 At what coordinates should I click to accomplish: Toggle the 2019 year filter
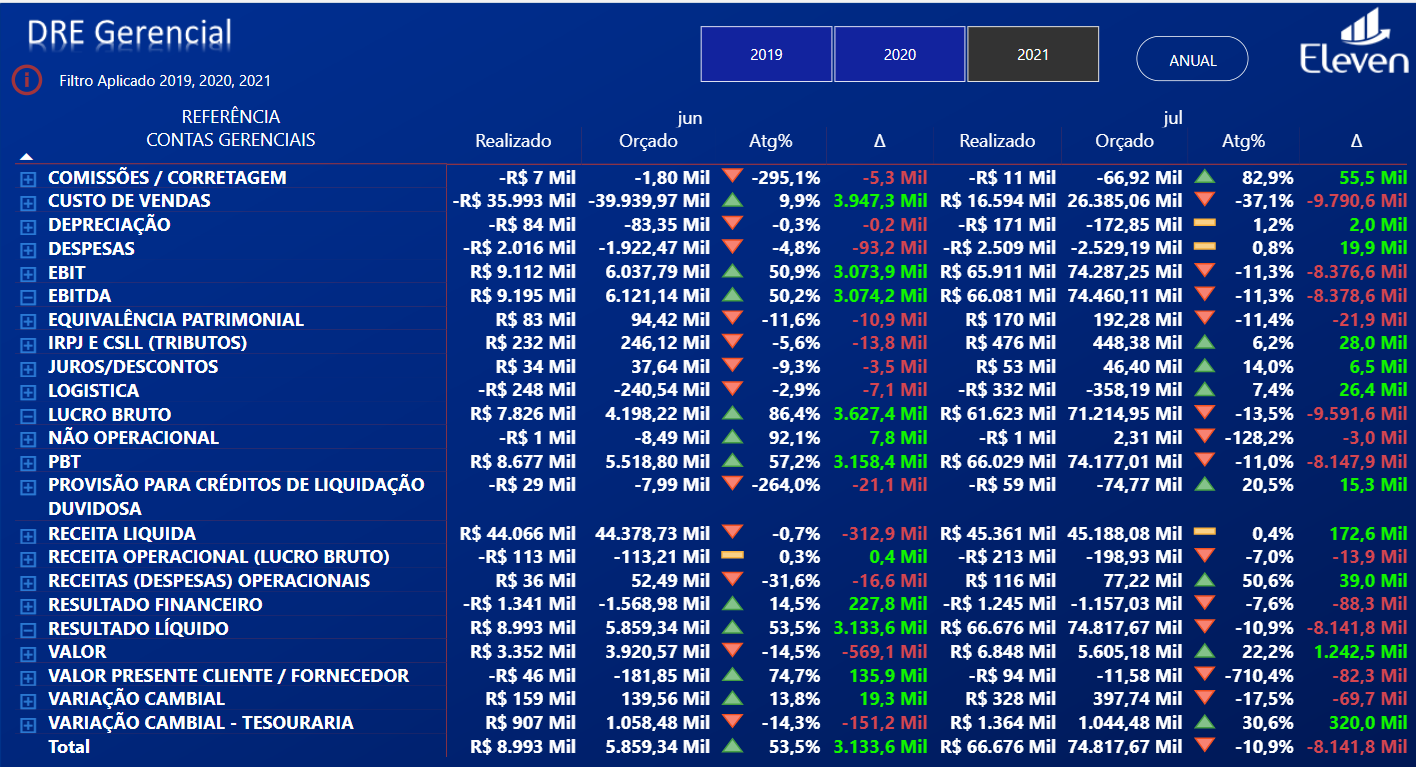766,54
